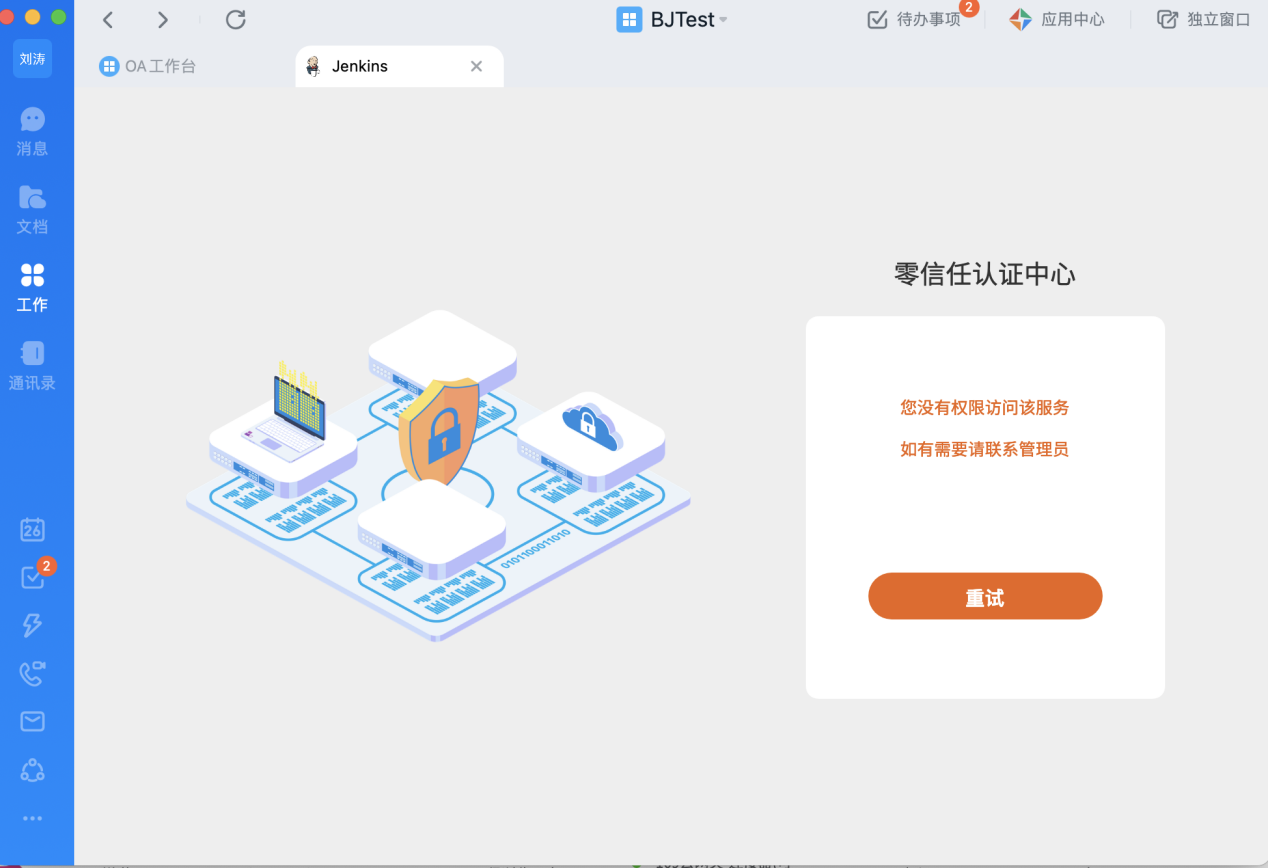This screenshot has height=868, width=1268.
Task: Open the calendar icon in sidebar
Action: [32, 529]
